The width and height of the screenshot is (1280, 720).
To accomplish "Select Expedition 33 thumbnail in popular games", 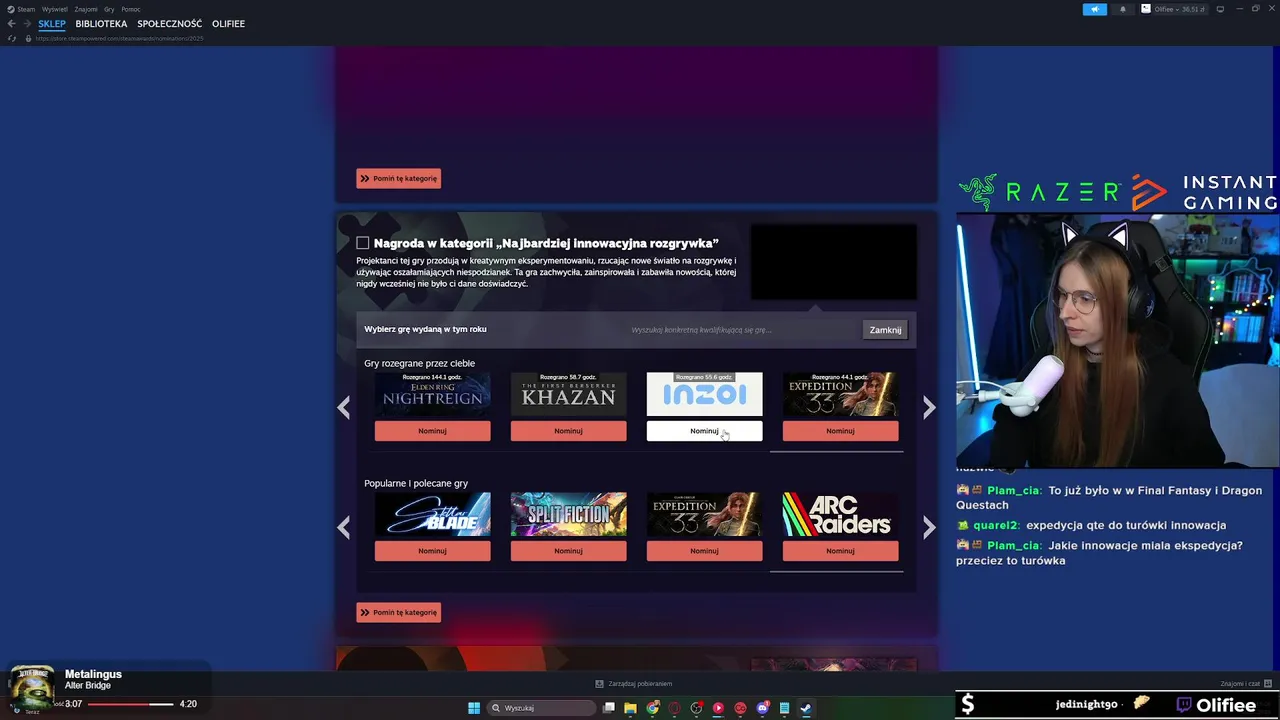I will 704,514.
